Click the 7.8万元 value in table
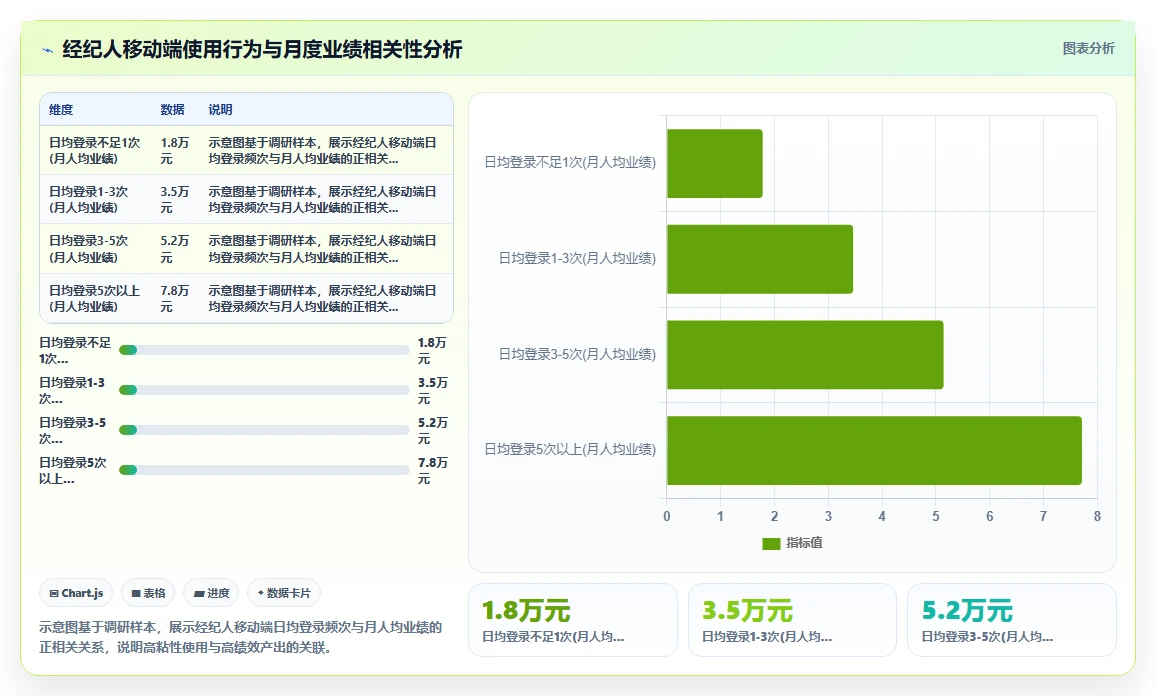This screenshot has width=1156, height=696. point(175,299)
